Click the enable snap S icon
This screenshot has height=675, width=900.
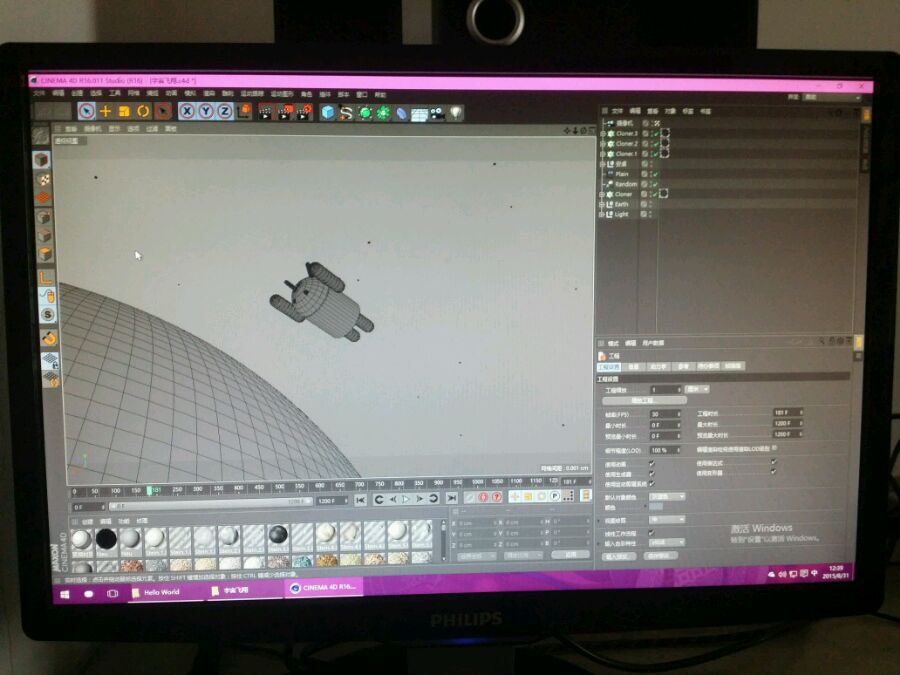point(48,315)
